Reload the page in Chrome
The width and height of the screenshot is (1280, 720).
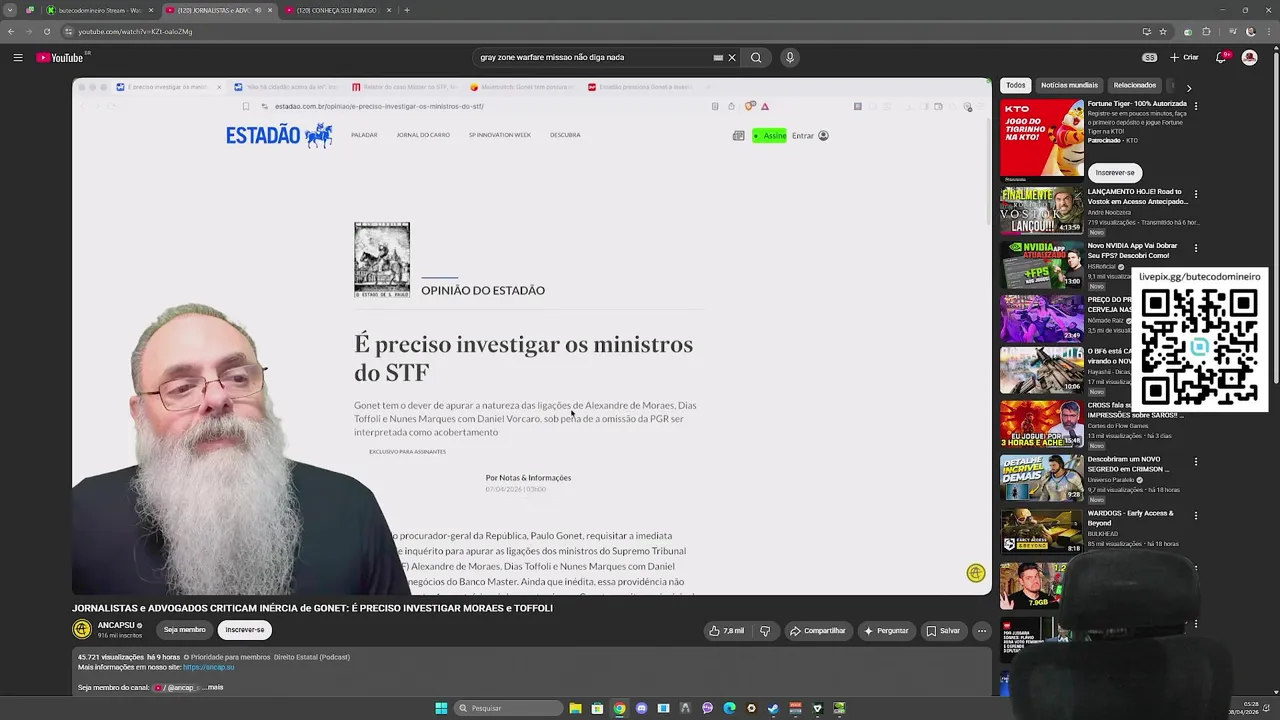(x=46, y=32)
